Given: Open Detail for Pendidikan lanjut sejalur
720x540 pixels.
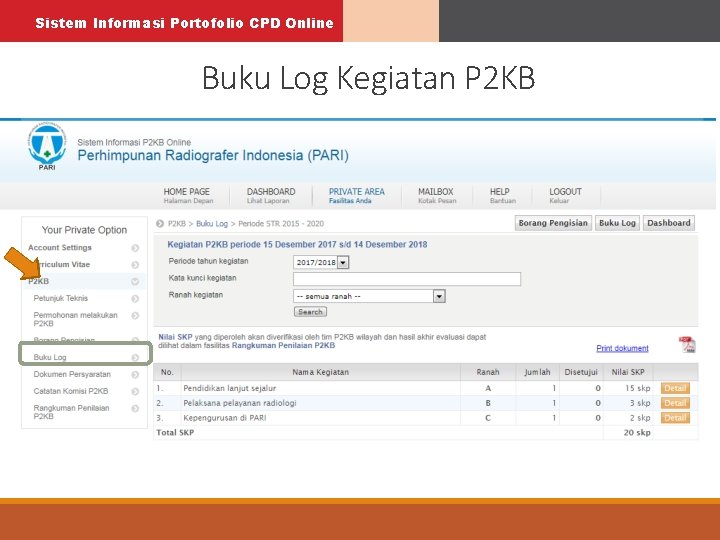Looking at the screenshot, I should point(675,388).
